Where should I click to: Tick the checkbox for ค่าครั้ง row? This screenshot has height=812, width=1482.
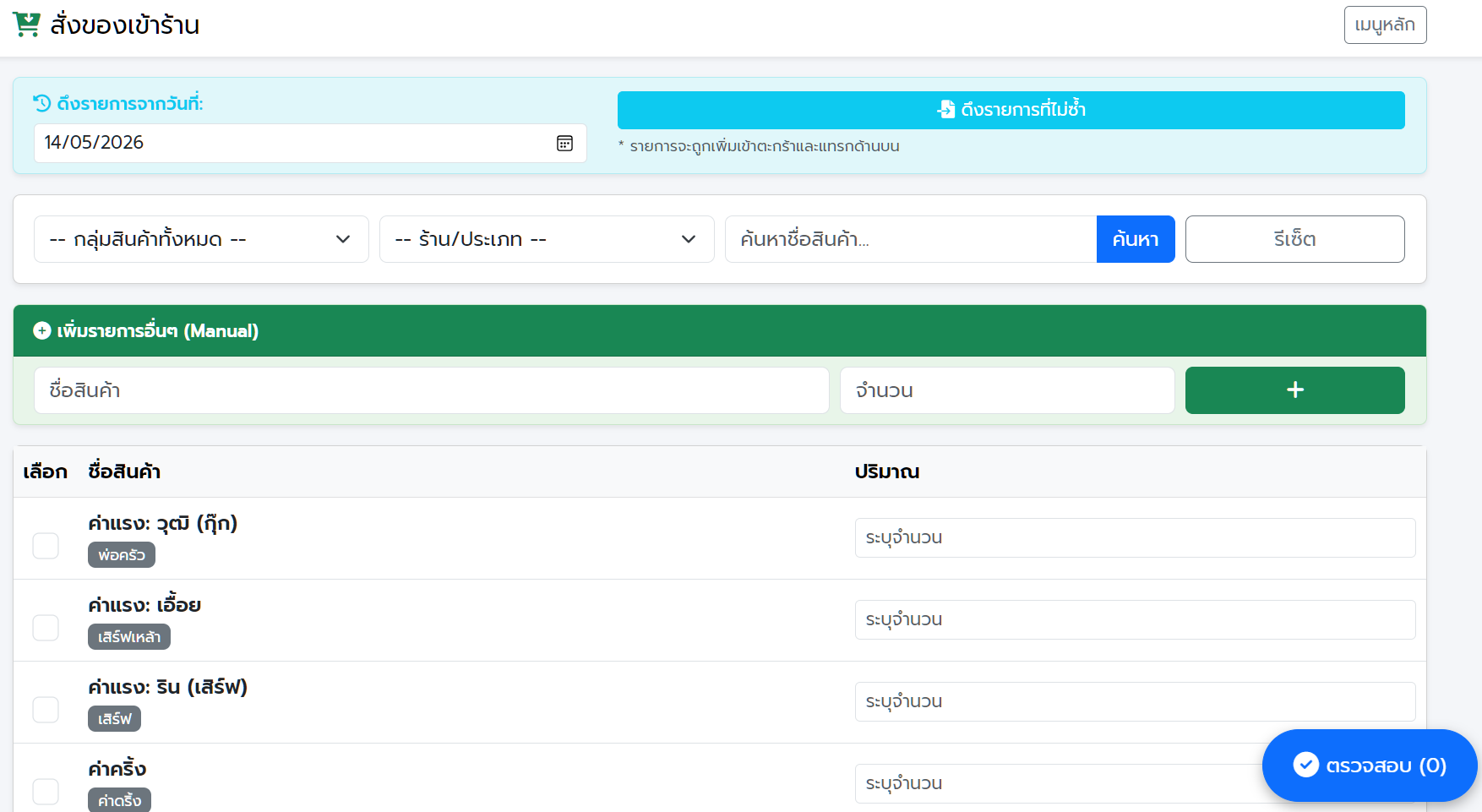46,792
